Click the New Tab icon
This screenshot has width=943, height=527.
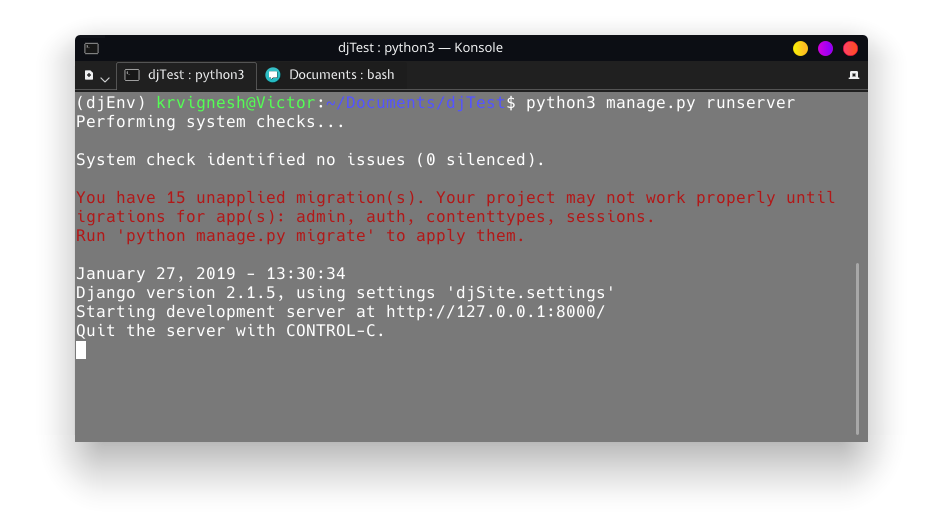(89, 75)
